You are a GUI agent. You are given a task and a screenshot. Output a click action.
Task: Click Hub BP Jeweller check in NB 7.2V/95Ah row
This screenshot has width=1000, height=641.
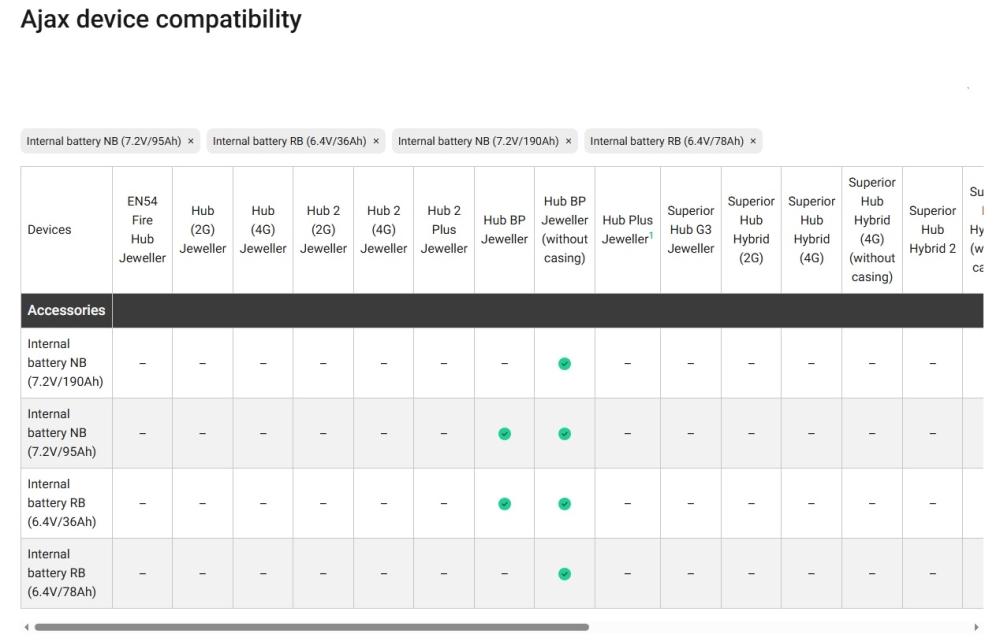click(504, 434)
